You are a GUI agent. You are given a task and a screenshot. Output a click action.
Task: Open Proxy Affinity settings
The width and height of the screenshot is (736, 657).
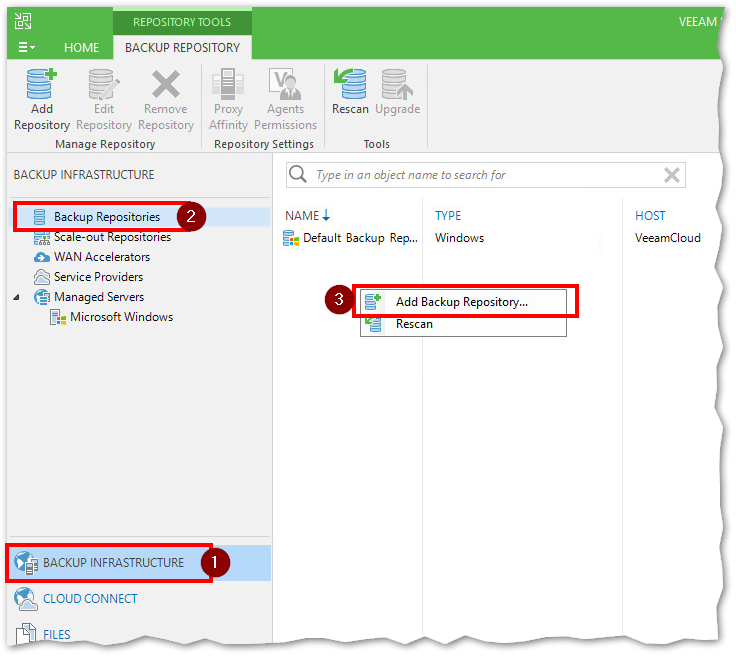point(228,99)
